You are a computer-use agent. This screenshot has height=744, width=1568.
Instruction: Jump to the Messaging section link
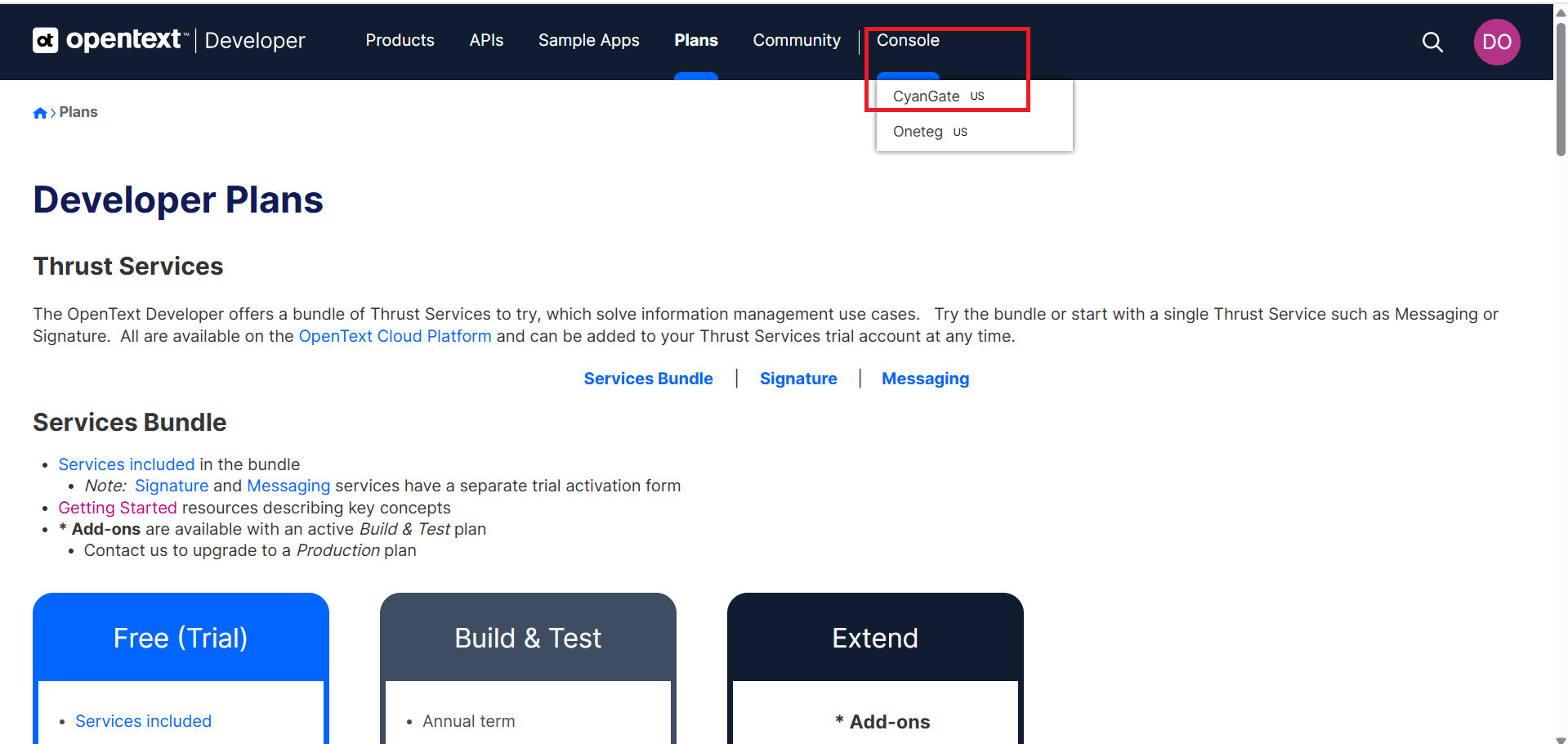coord(925,379)
